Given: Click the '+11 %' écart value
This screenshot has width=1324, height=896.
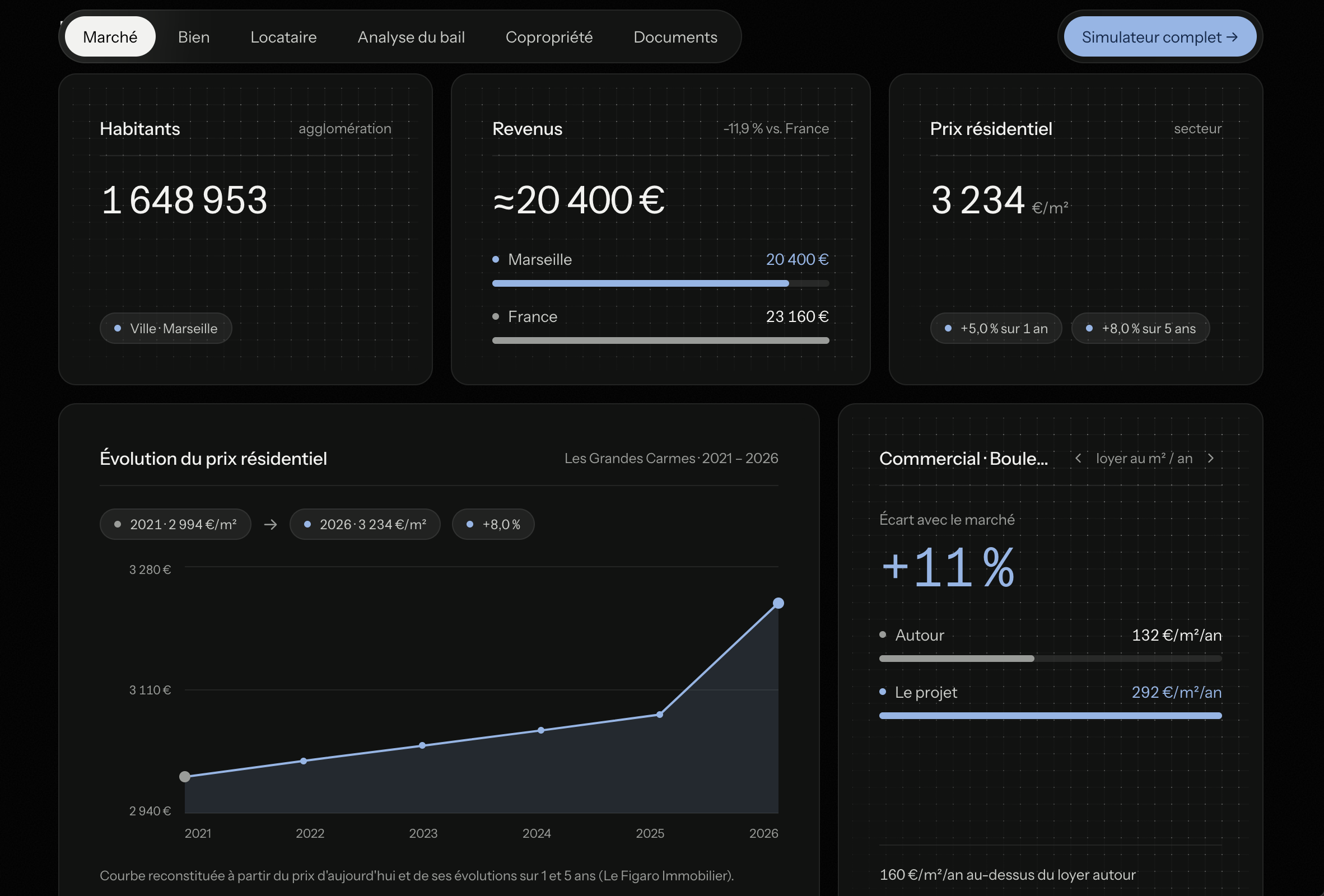Looking at the screenshot, I should (x=948, y=567).
